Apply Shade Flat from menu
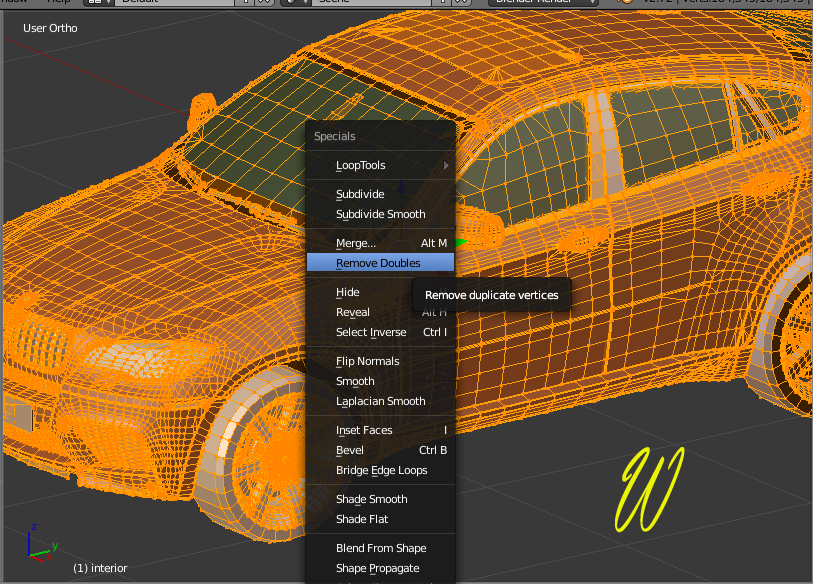Image resolution: width=813 pixels, height=584 pixels. [x=380, y=519]
